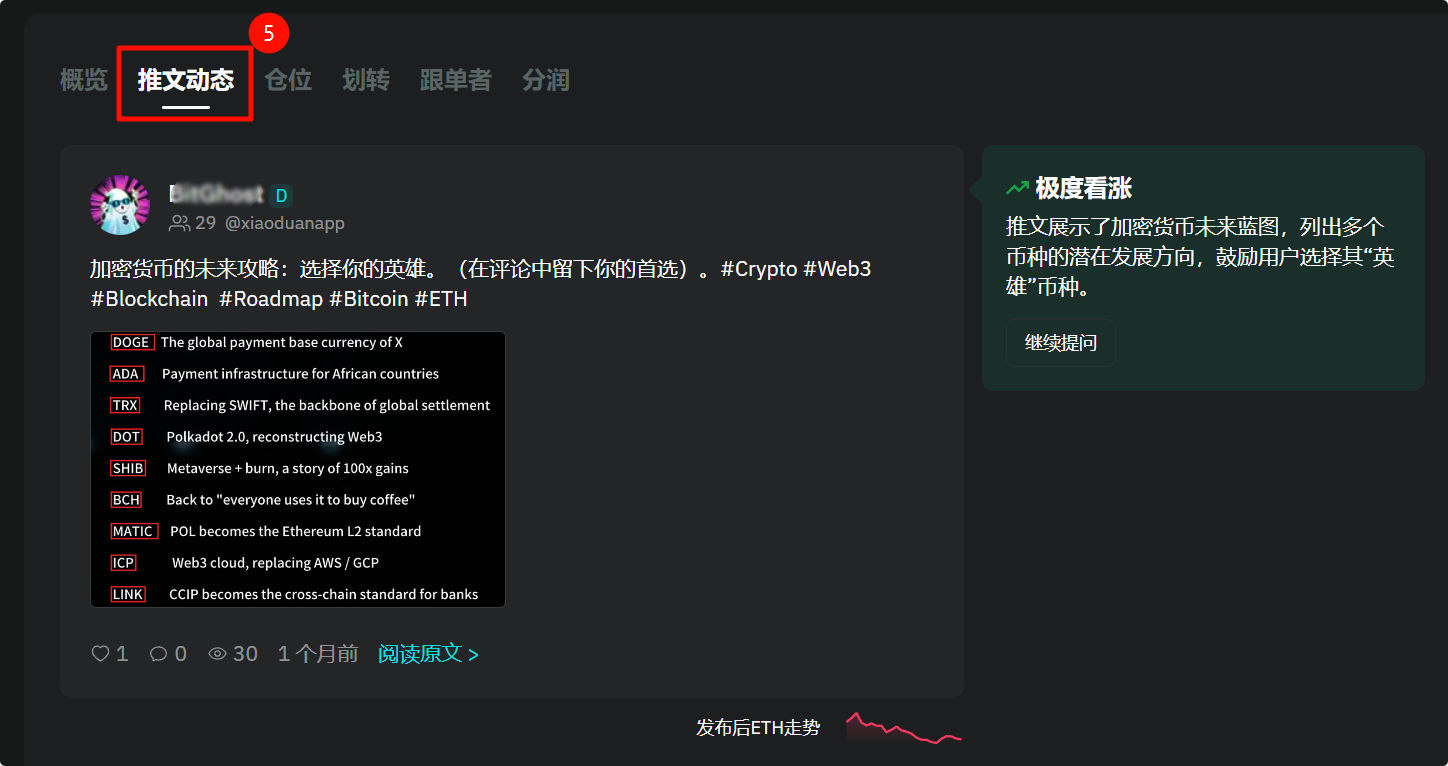Click the heart like icon

(x=100, y=654)
